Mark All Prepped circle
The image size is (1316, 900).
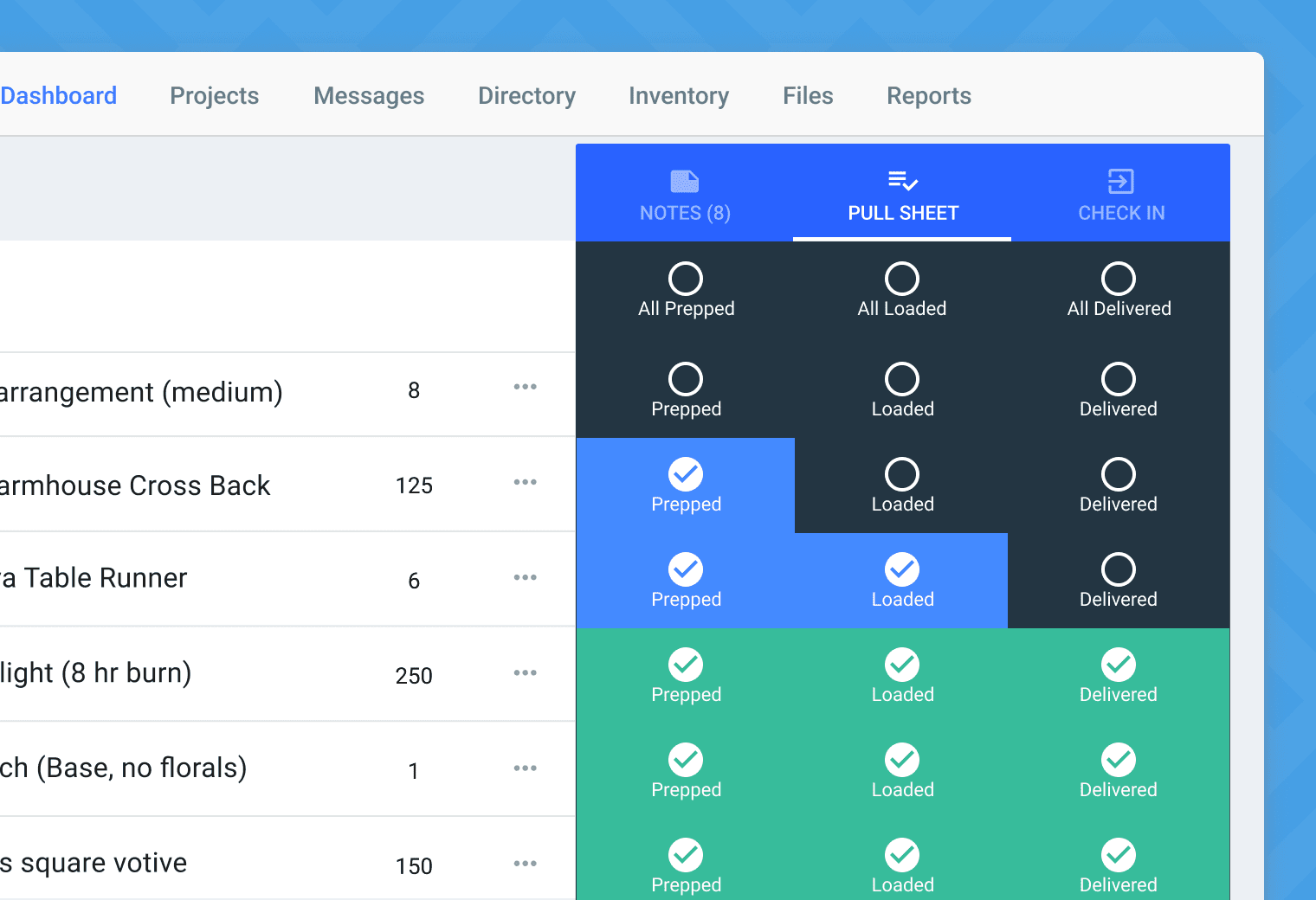coord(686,279)
